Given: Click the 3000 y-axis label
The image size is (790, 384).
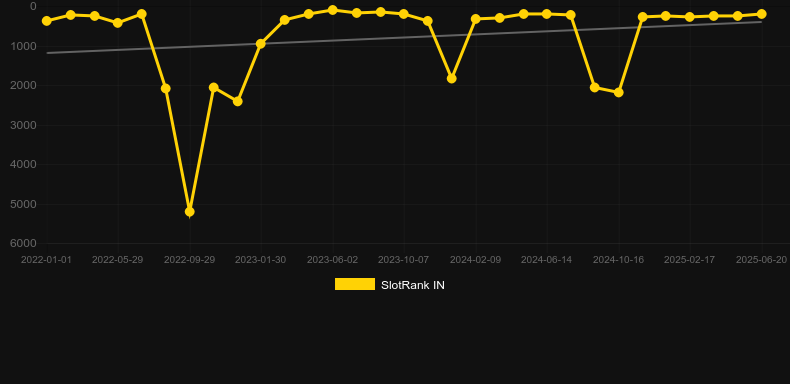Looking at the screenshot, I should point(24,125).
